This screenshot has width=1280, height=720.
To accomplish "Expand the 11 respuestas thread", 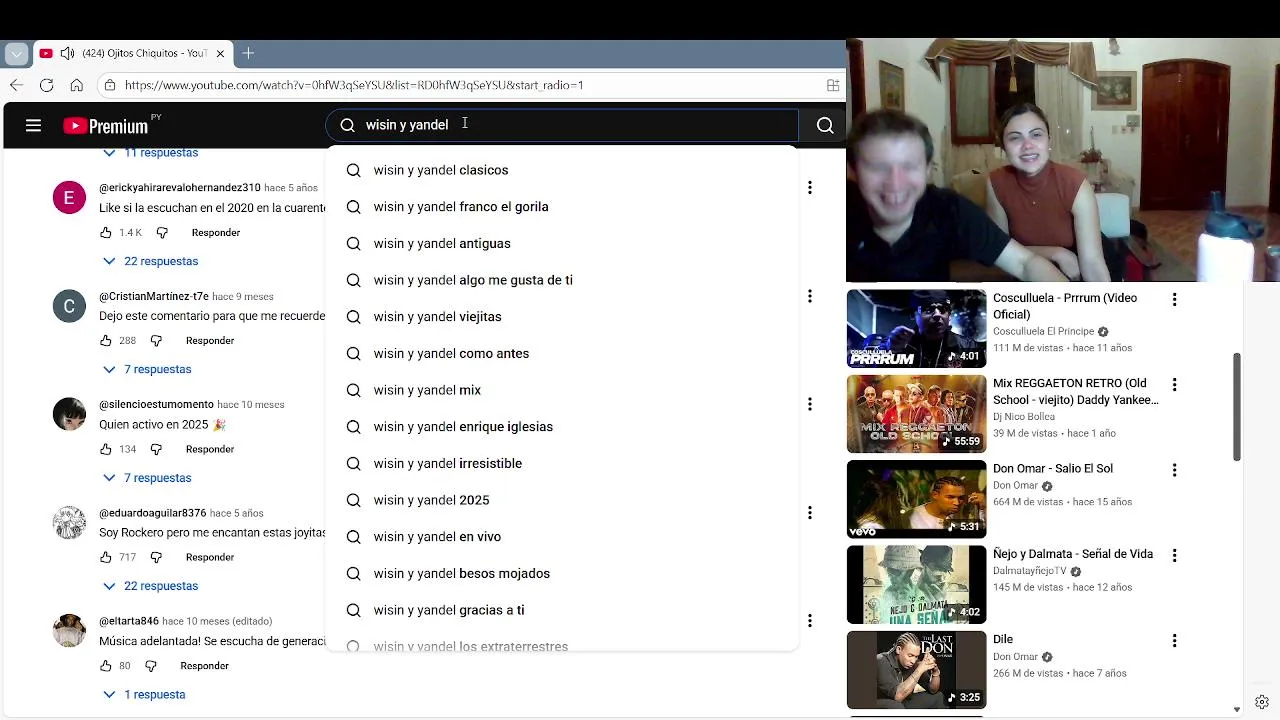I will coord(150,153).
